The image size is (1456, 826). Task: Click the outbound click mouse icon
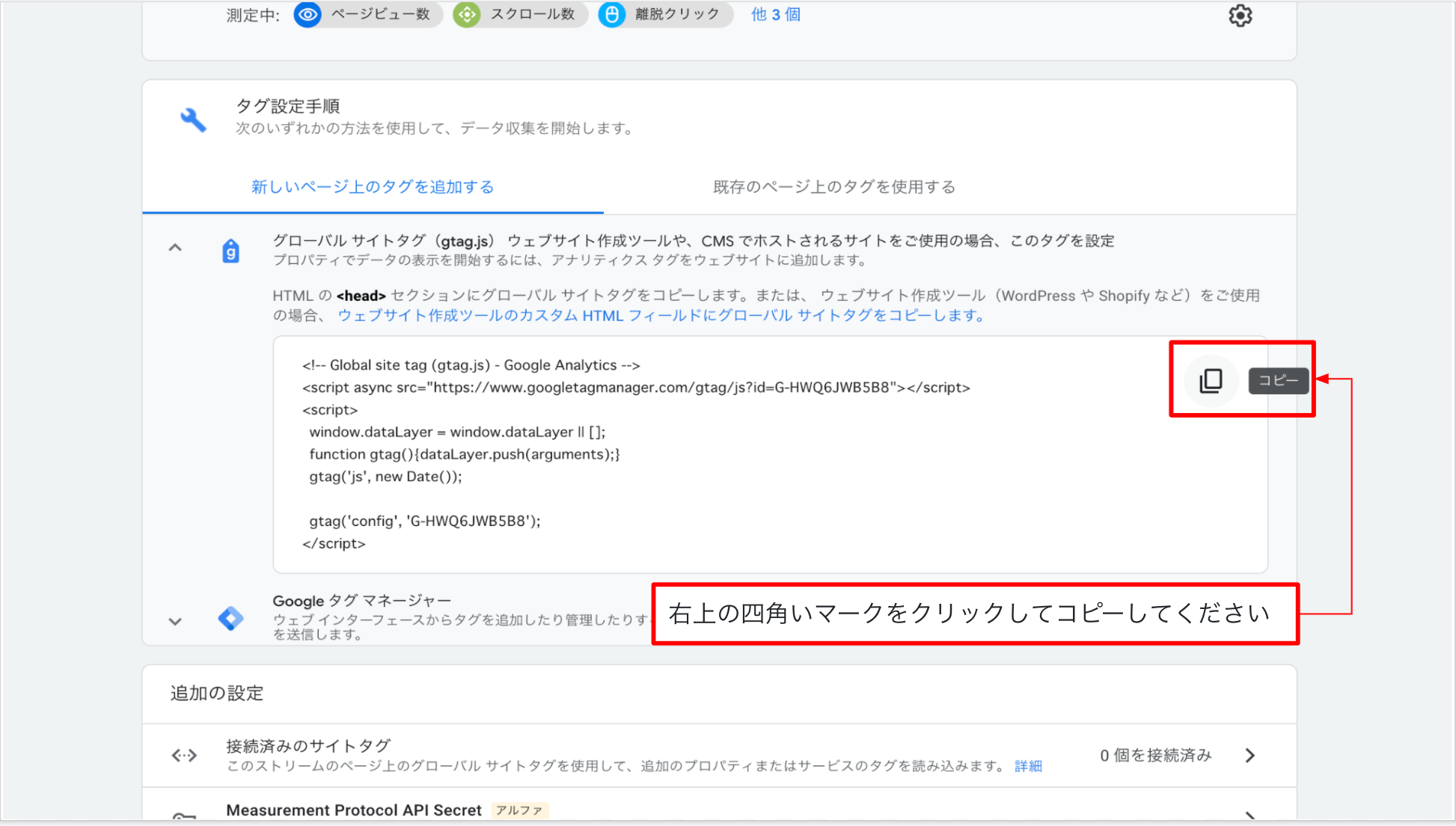click(611, 14)
